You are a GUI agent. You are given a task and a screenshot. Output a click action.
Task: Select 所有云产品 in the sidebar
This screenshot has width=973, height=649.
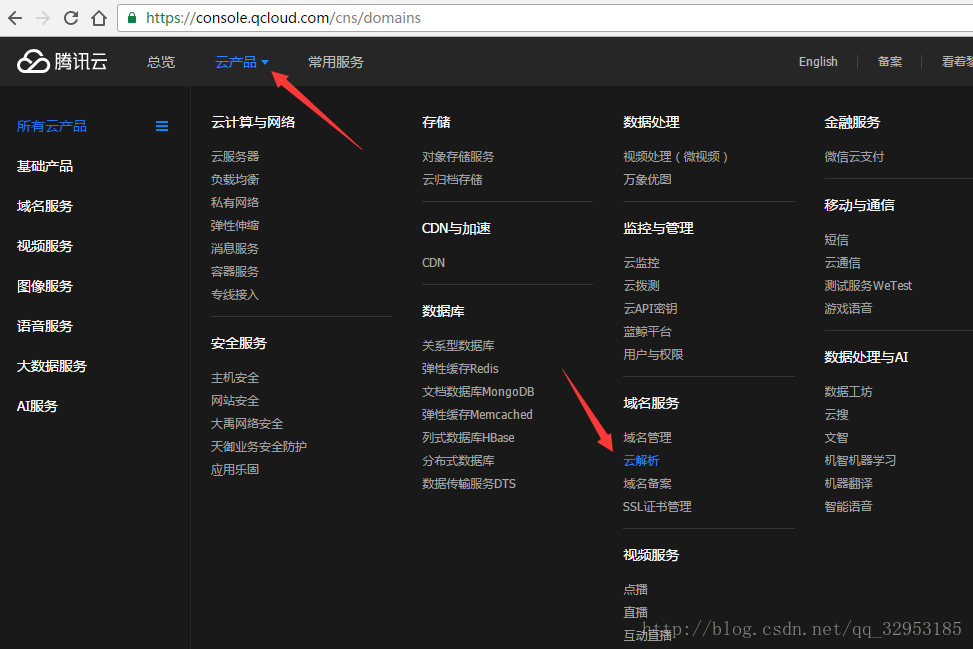[52, 126]
